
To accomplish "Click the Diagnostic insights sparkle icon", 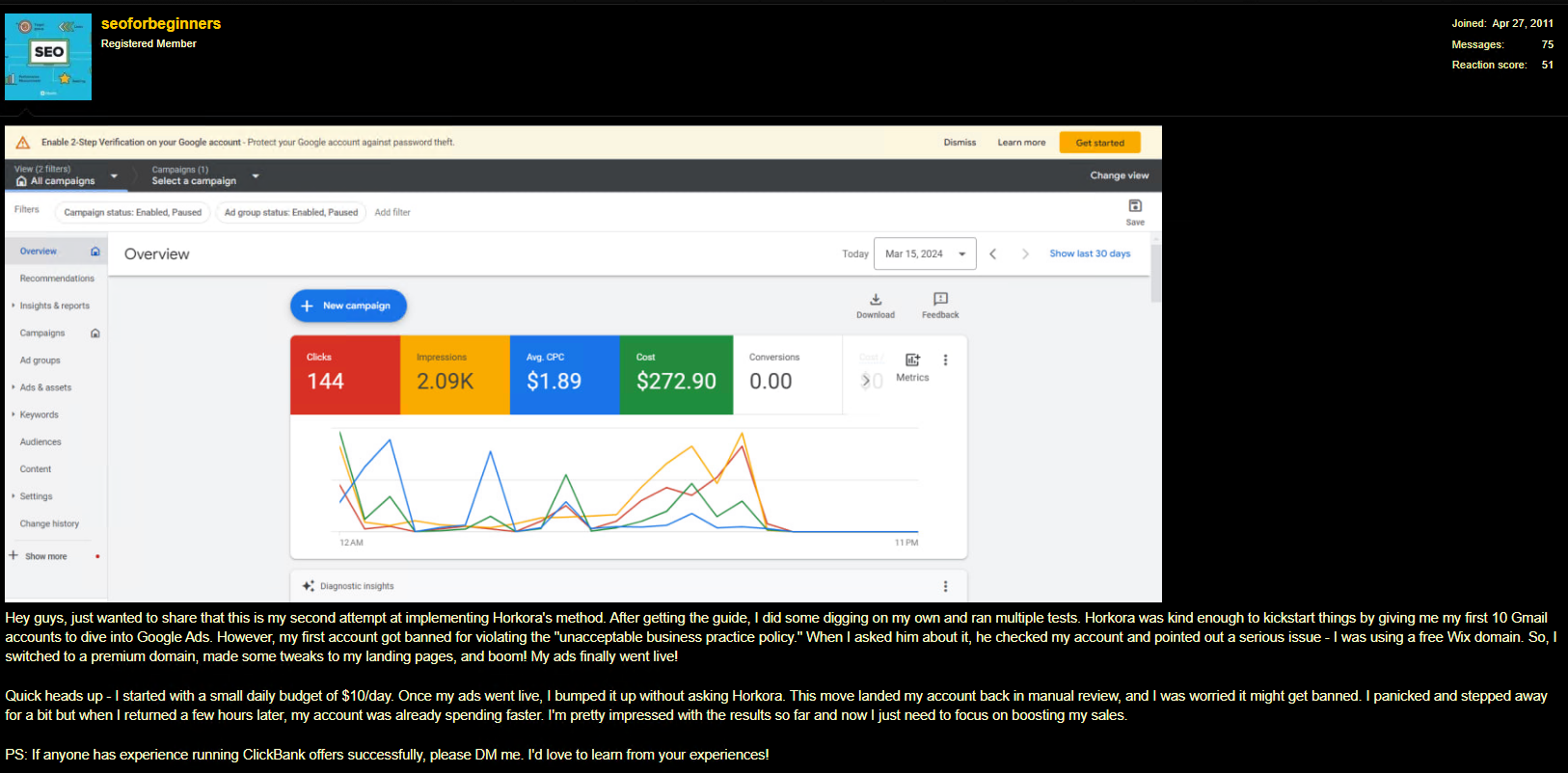I will point(309,586).
